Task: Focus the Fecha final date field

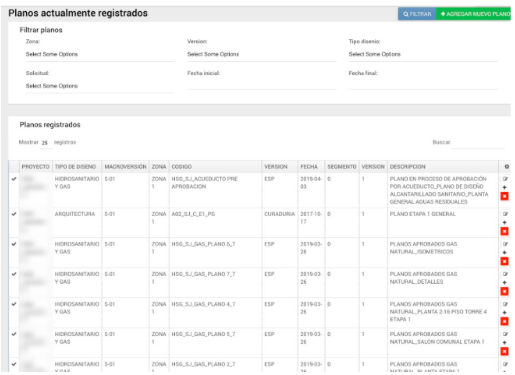Action: pos(423,85)
